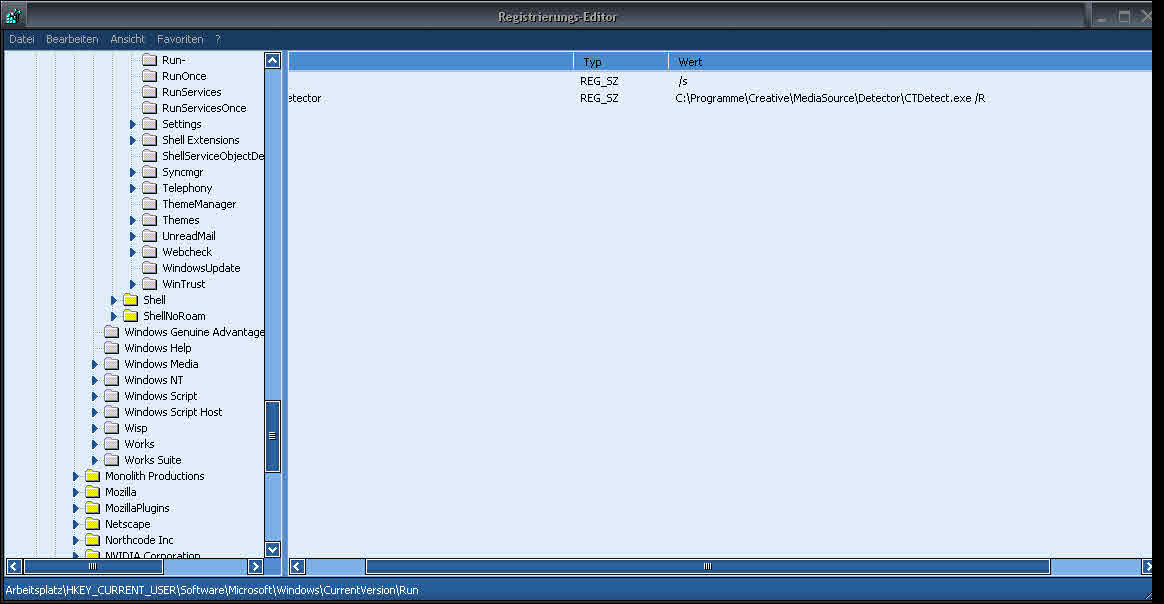
Task: Expand the Settings key
Action: click(x=133, y=124)
